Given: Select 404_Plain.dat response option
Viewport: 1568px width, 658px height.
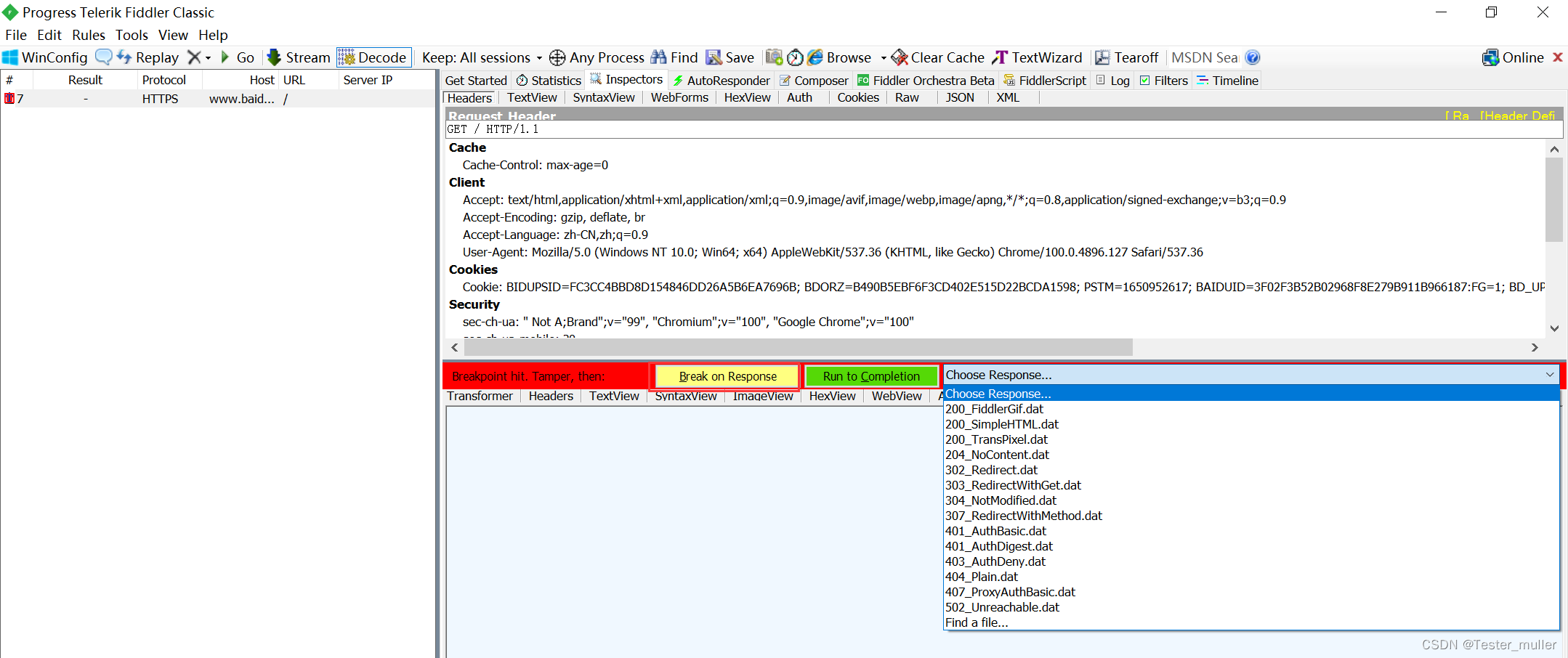Looking at the screenshot, I should pyautogui.click(x=1251, y=577).
